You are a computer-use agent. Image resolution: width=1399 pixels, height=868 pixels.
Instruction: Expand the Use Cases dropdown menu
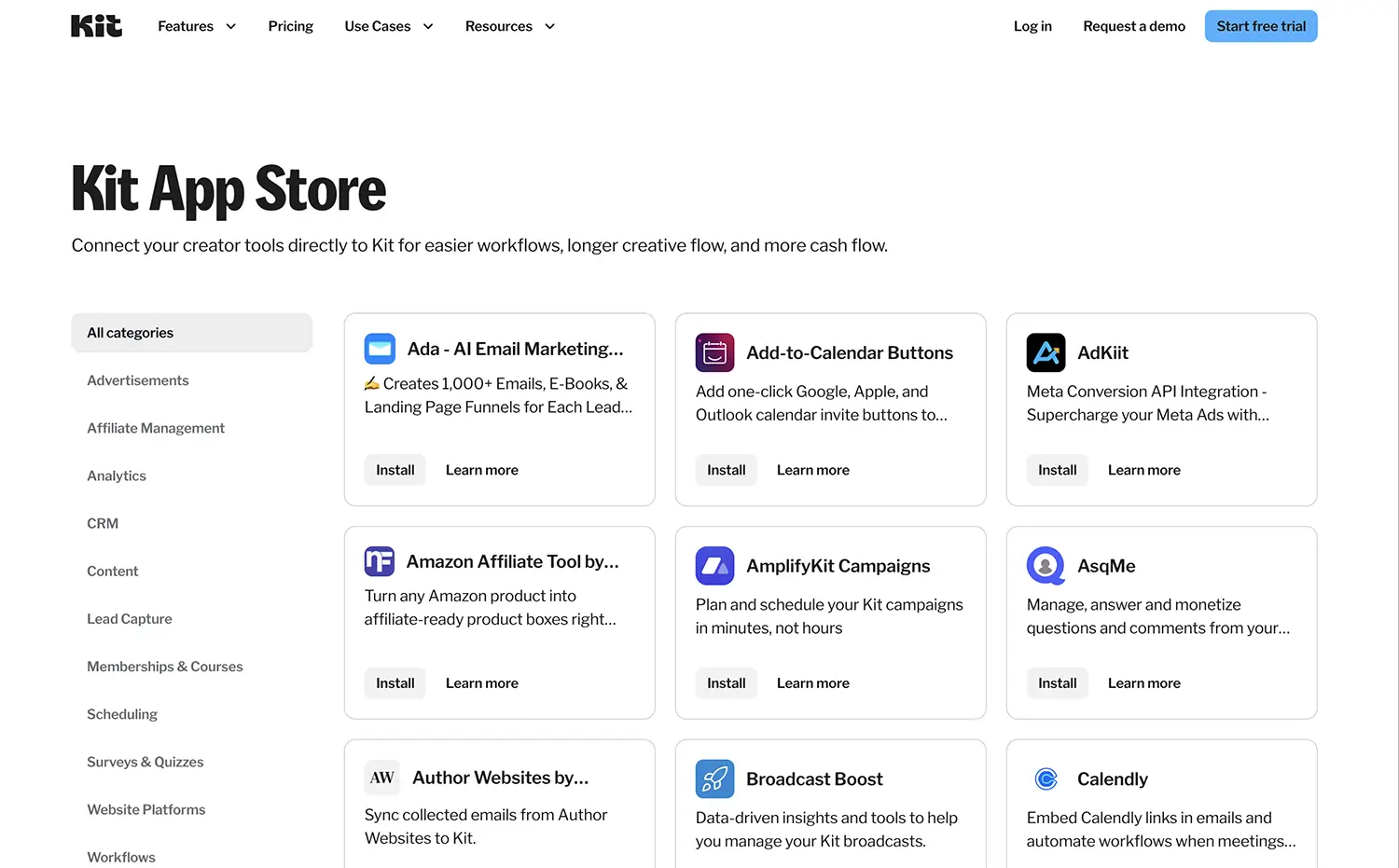[x=389, y=26]
